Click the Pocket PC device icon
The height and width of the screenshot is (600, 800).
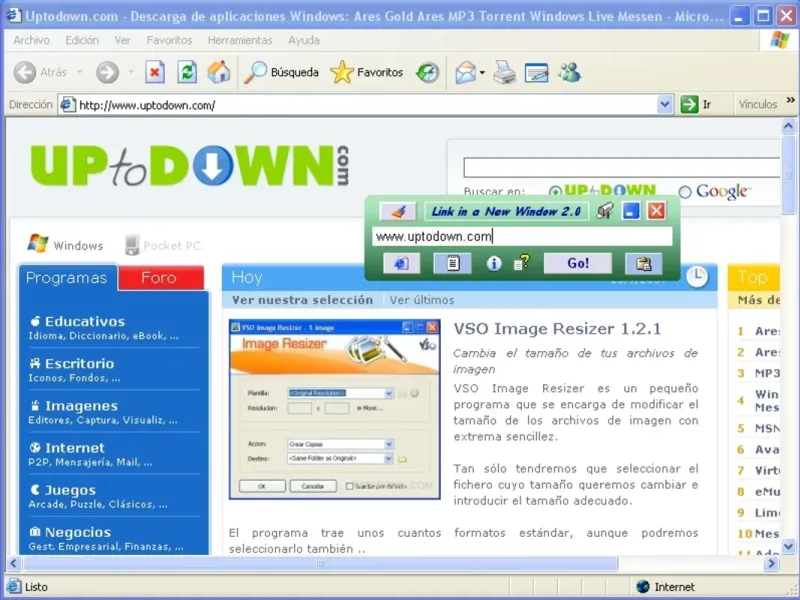point(132,245)
